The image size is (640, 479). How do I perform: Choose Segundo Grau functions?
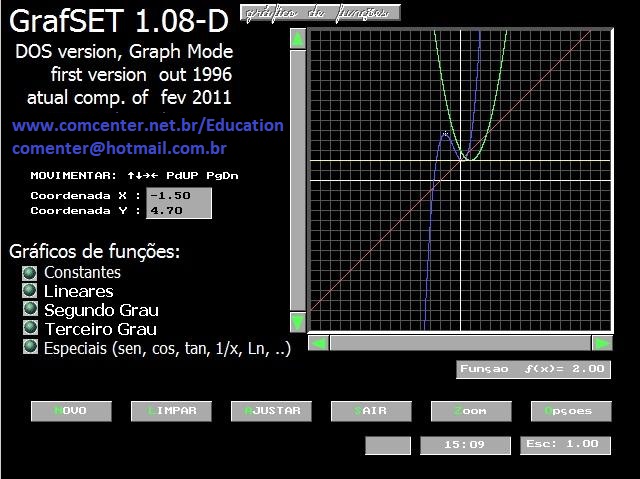pyautogui.click(x=29, y=310)
